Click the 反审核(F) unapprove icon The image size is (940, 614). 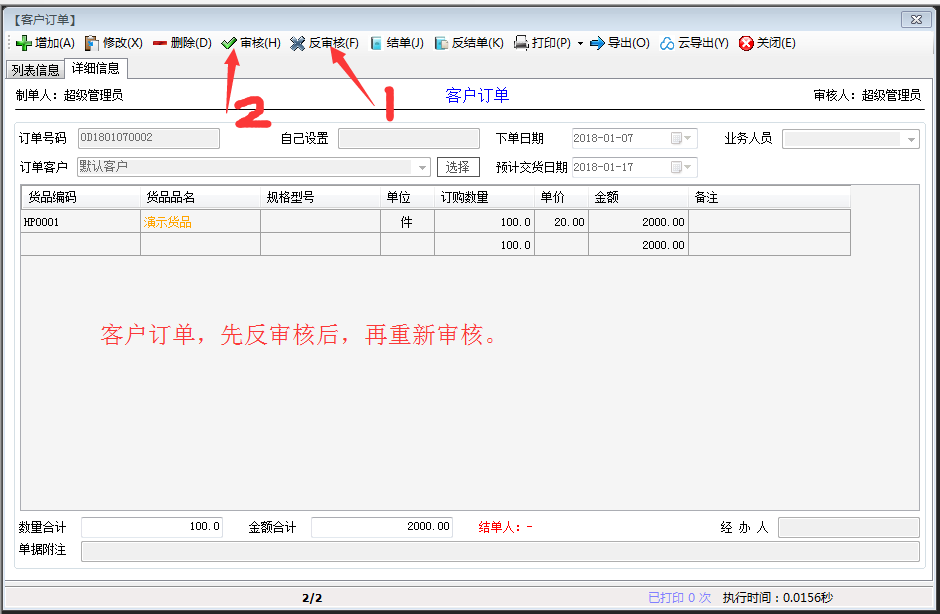(297, 43)
